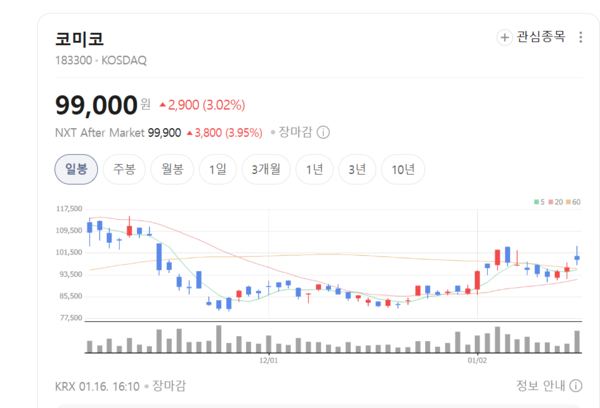The width and height of the screenshot is (600, 408).
Task: Select the 일봉 daily chart tab
Action: 76,169
